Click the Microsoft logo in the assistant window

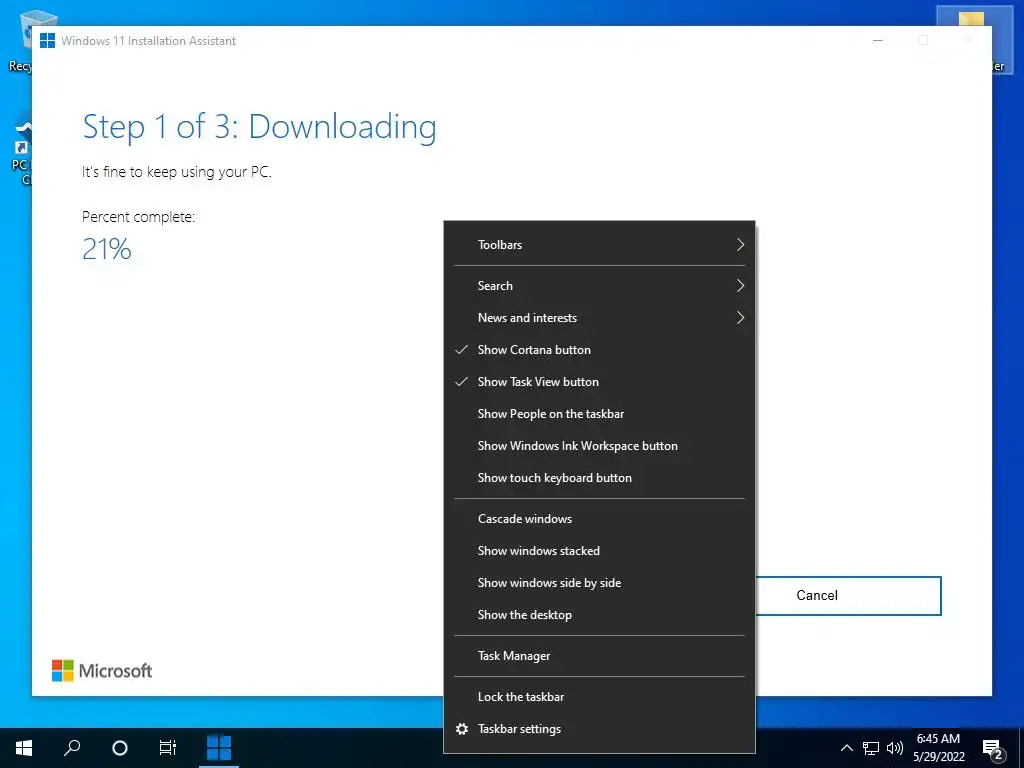pyautogui.click(x=102, y=671)
